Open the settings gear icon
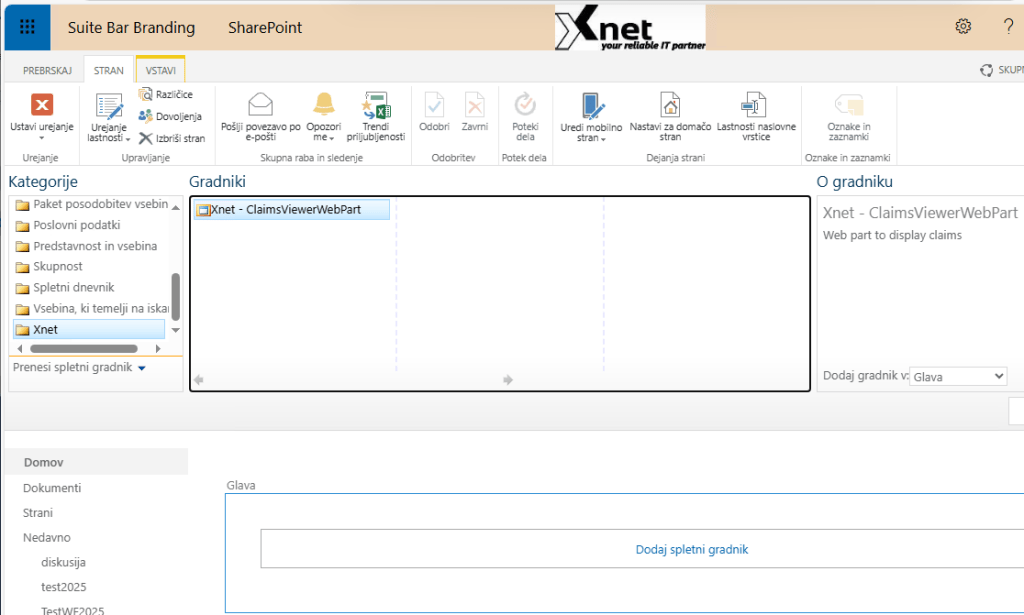 963,26
